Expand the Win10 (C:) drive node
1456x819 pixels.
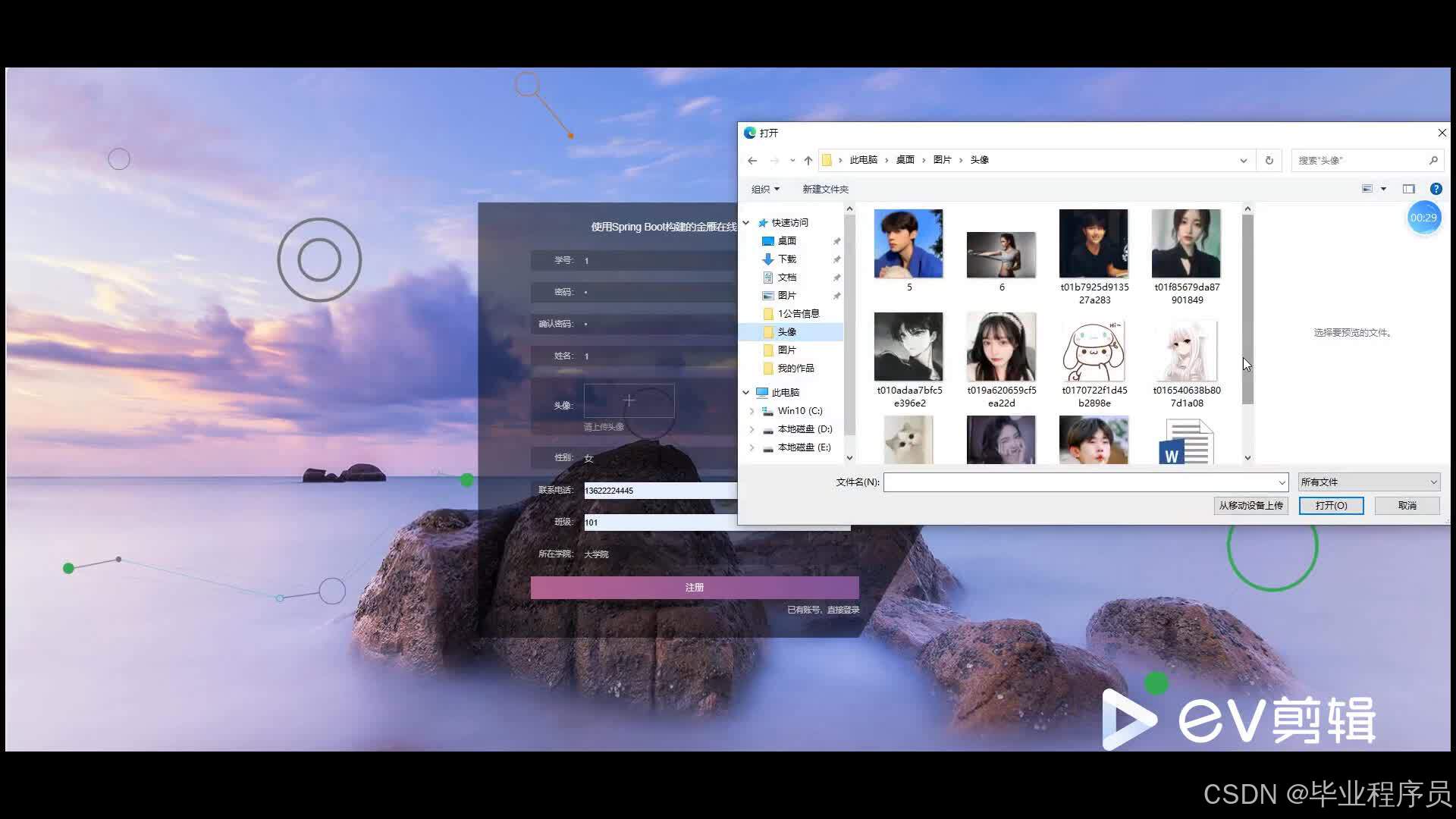(752, 411)
